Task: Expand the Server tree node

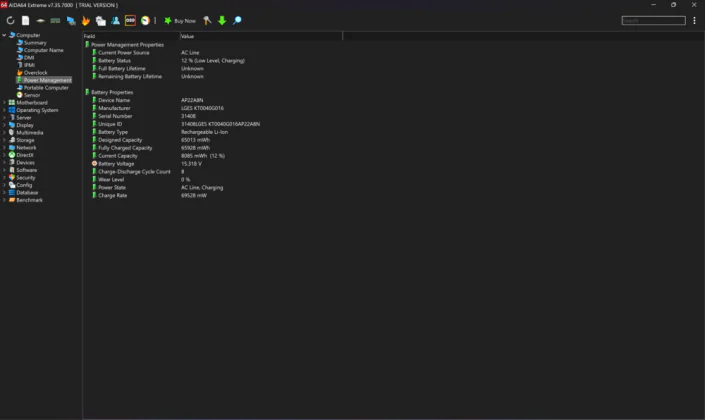Action: (x=4, y=118)
